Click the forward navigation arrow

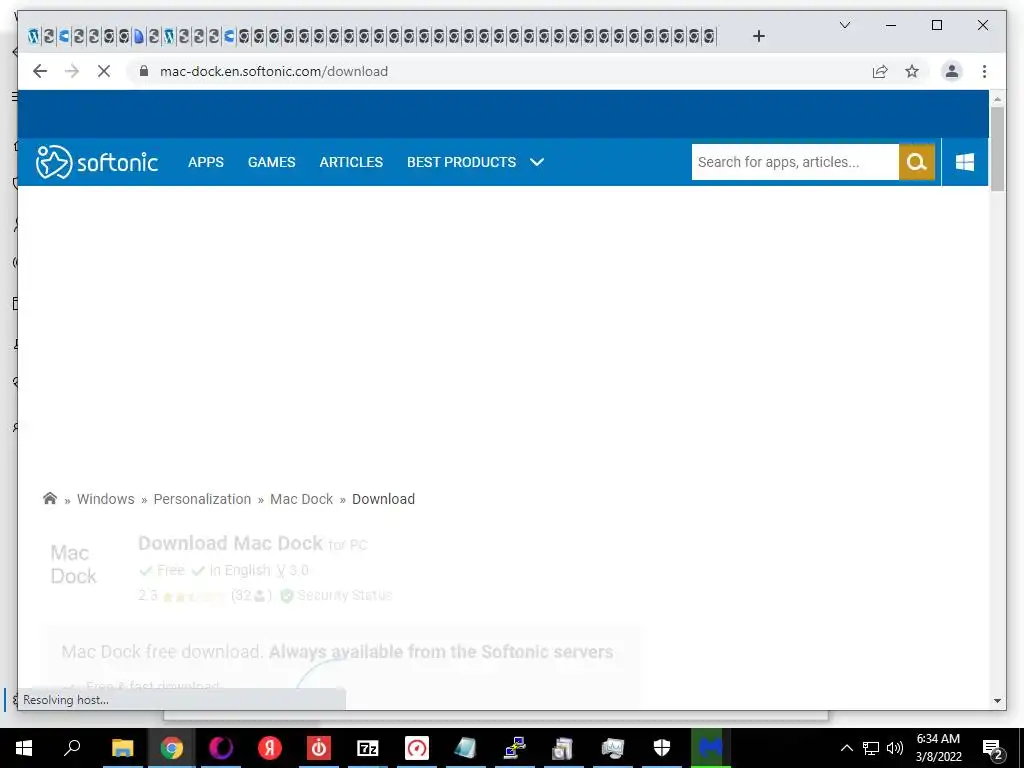tap(72, 71)
